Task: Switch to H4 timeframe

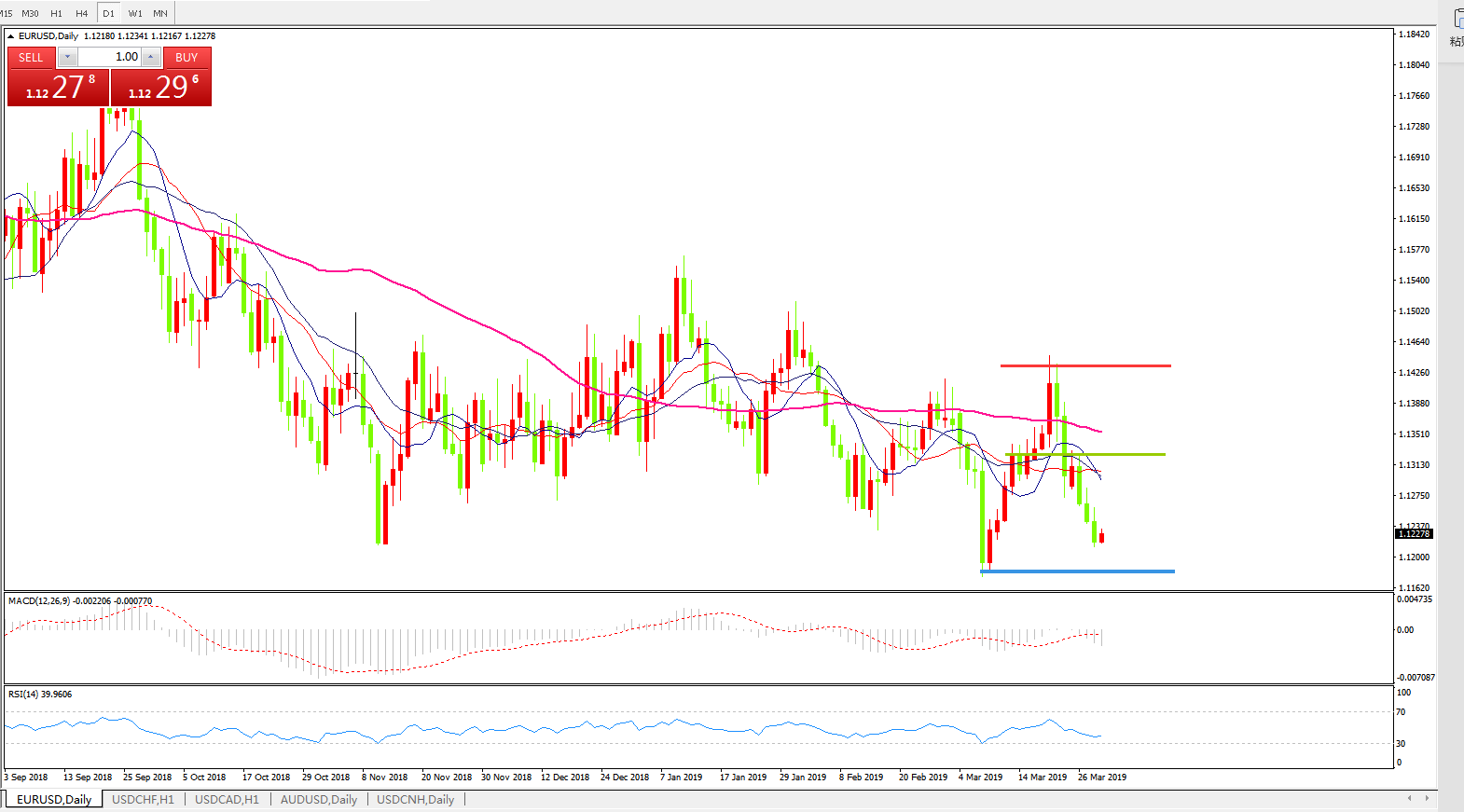Action: [82, 13]
